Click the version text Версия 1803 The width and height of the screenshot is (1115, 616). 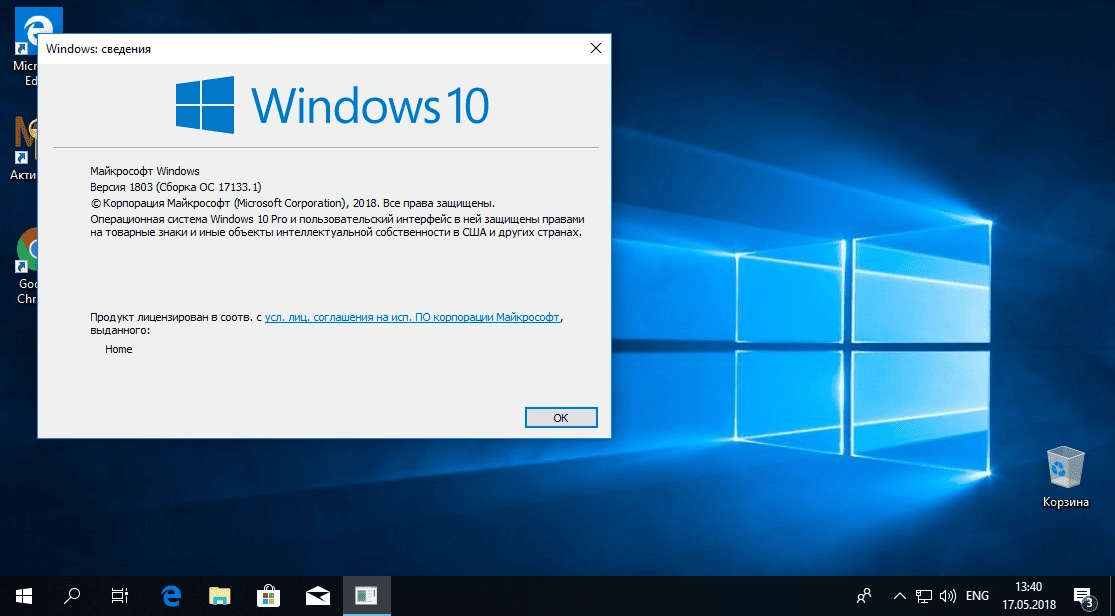[x=176, y=187]
